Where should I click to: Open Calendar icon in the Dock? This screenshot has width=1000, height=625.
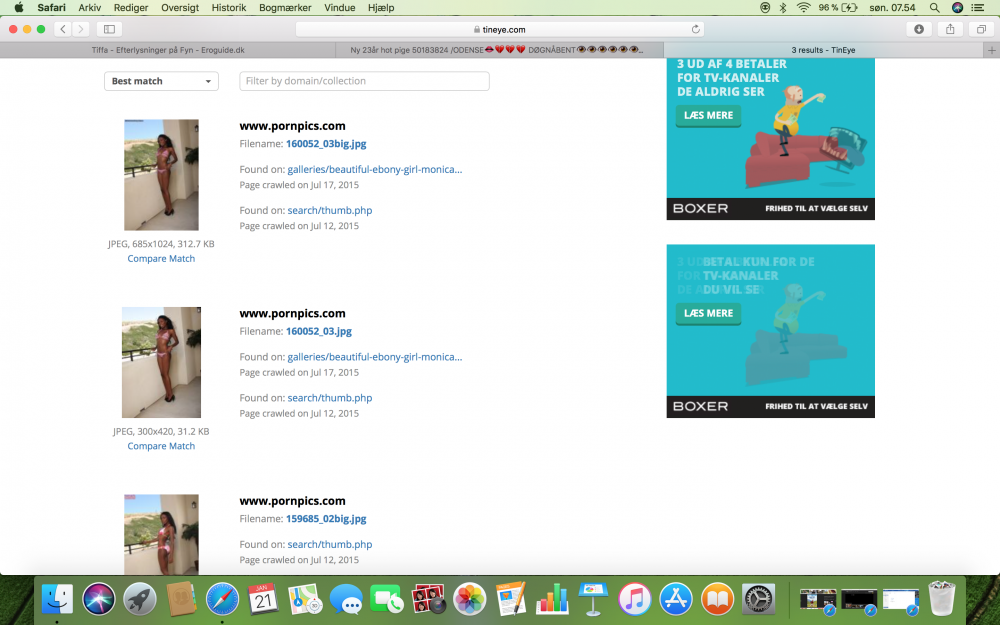point(263,599)
